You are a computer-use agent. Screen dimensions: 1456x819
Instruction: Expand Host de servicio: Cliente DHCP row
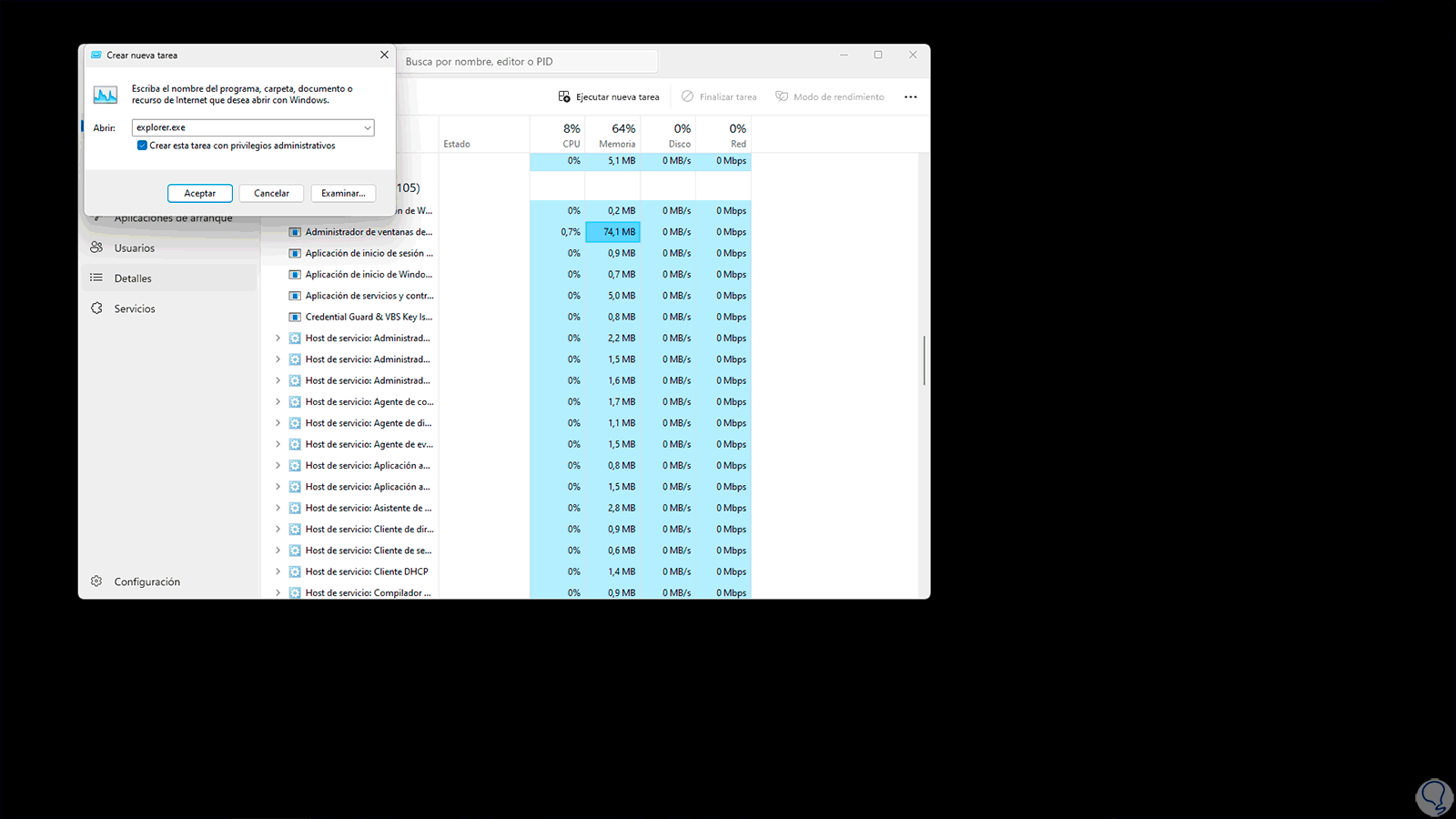[278, 571]
